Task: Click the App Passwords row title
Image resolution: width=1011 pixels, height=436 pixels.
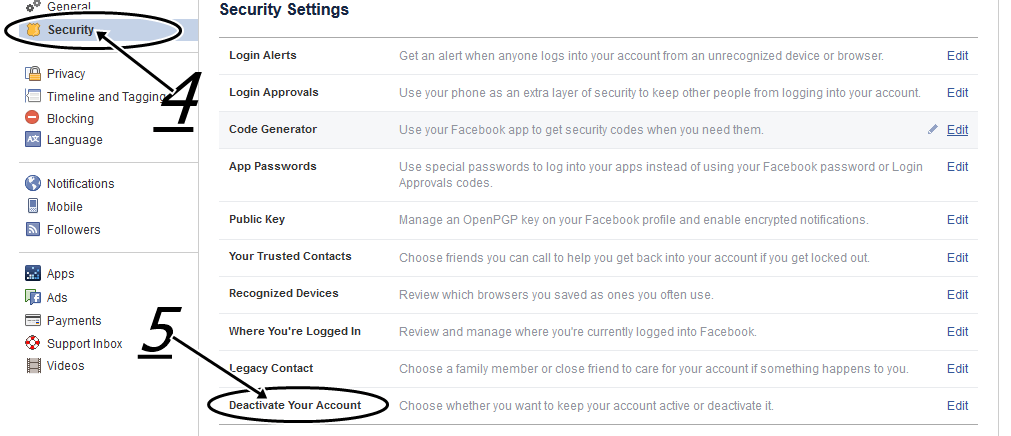Action: pos(273,166)
